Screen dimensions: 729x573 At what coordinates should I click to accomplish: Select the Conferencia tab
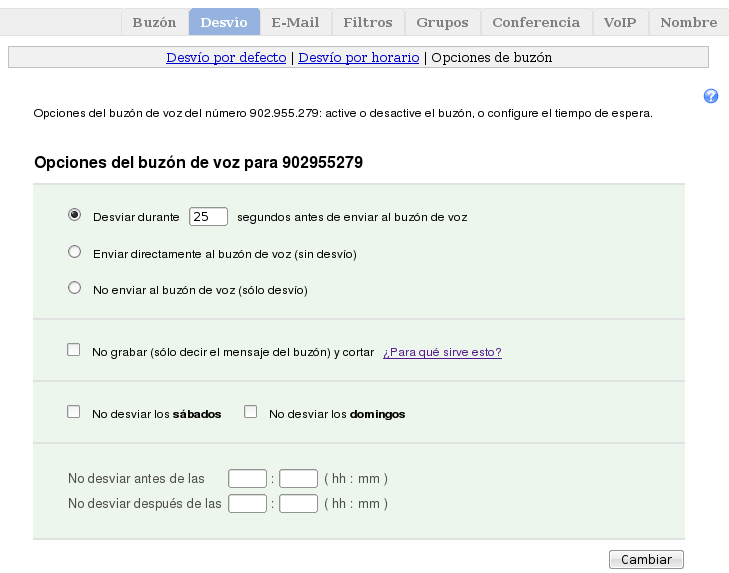point(536,22)
